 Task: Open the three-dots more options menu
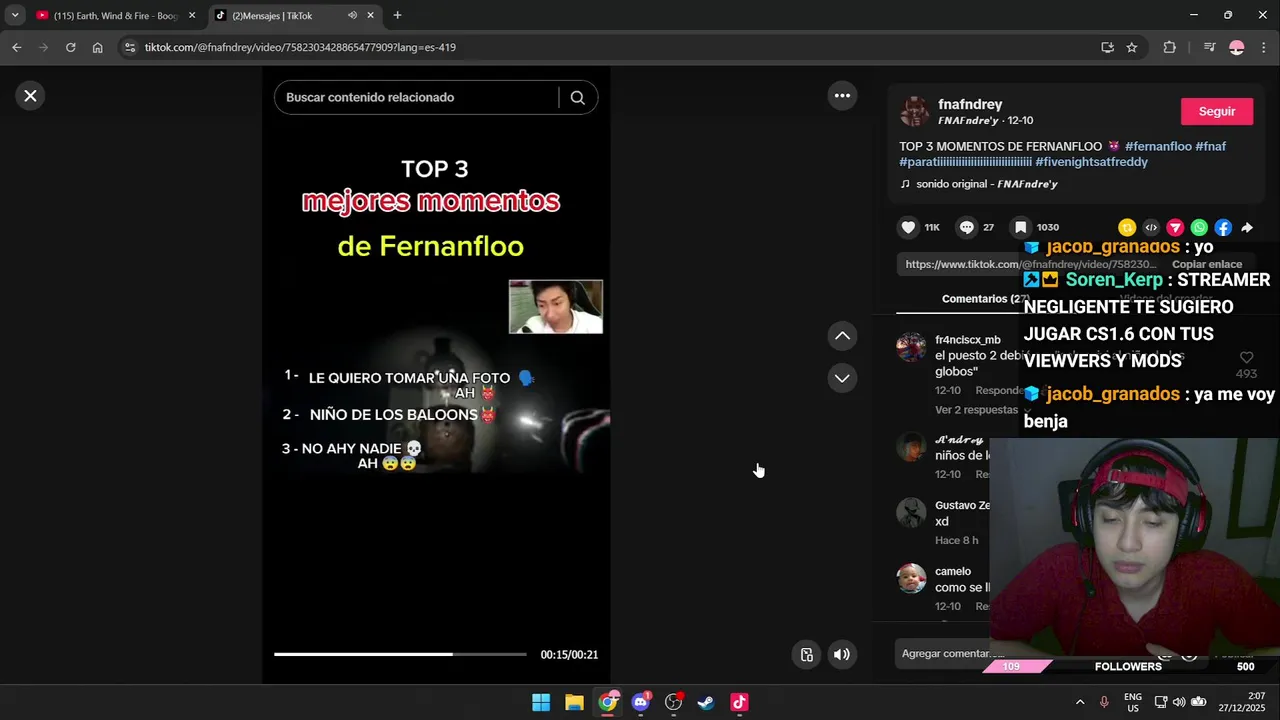pyautogui.click(x=842, y=96)
